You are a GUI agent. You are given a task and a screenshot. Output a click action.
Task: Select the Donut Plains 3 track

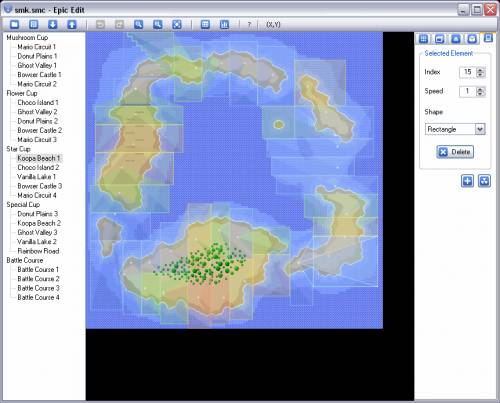pyautogui.click(x=38, y=214)
